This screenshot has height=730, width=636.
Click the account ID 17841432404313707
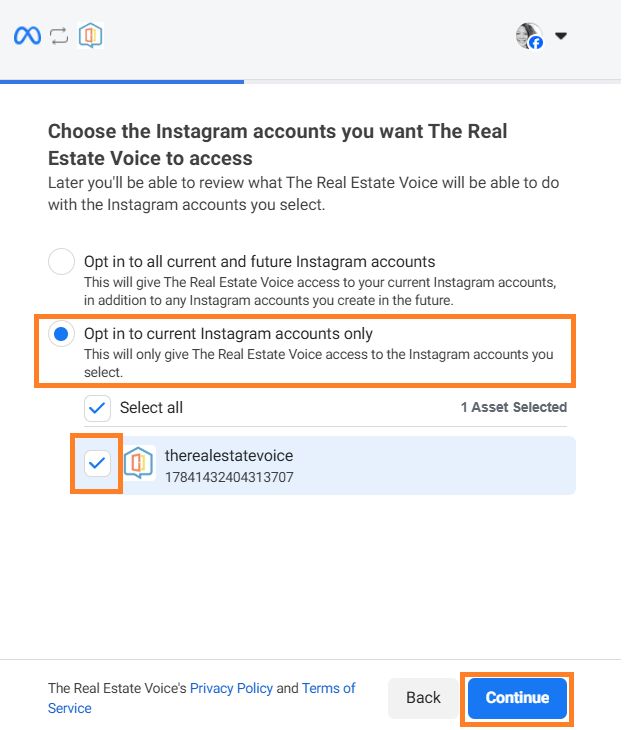coord(229,477)
